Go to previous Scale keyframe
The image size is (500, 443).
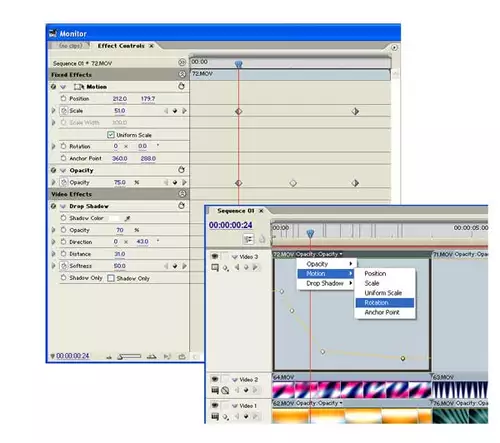(x=166, y=111)
